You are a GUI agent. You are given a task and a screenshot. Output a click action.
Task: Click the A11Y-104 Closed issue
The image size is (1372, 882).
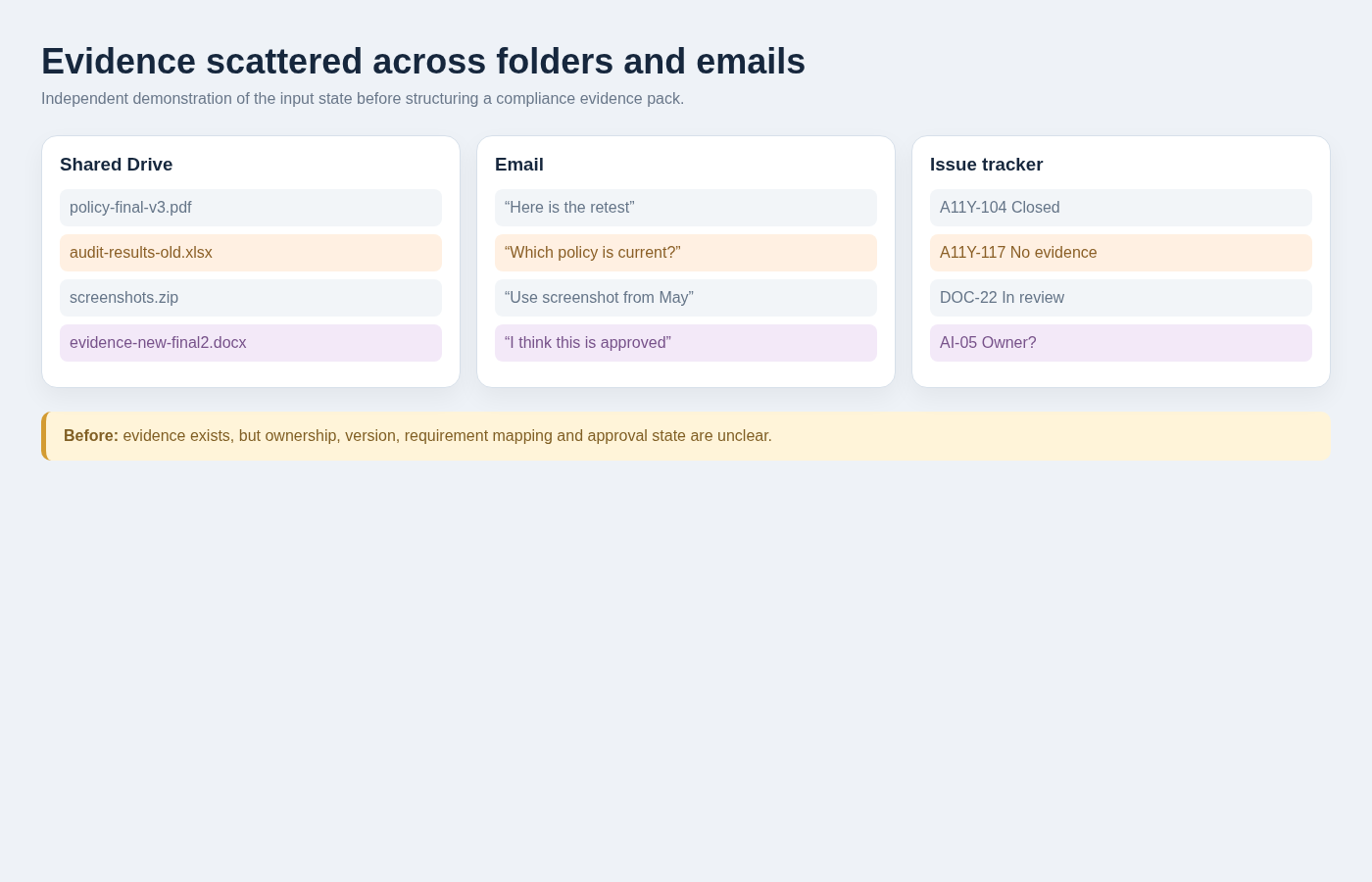click(1121, 208)
